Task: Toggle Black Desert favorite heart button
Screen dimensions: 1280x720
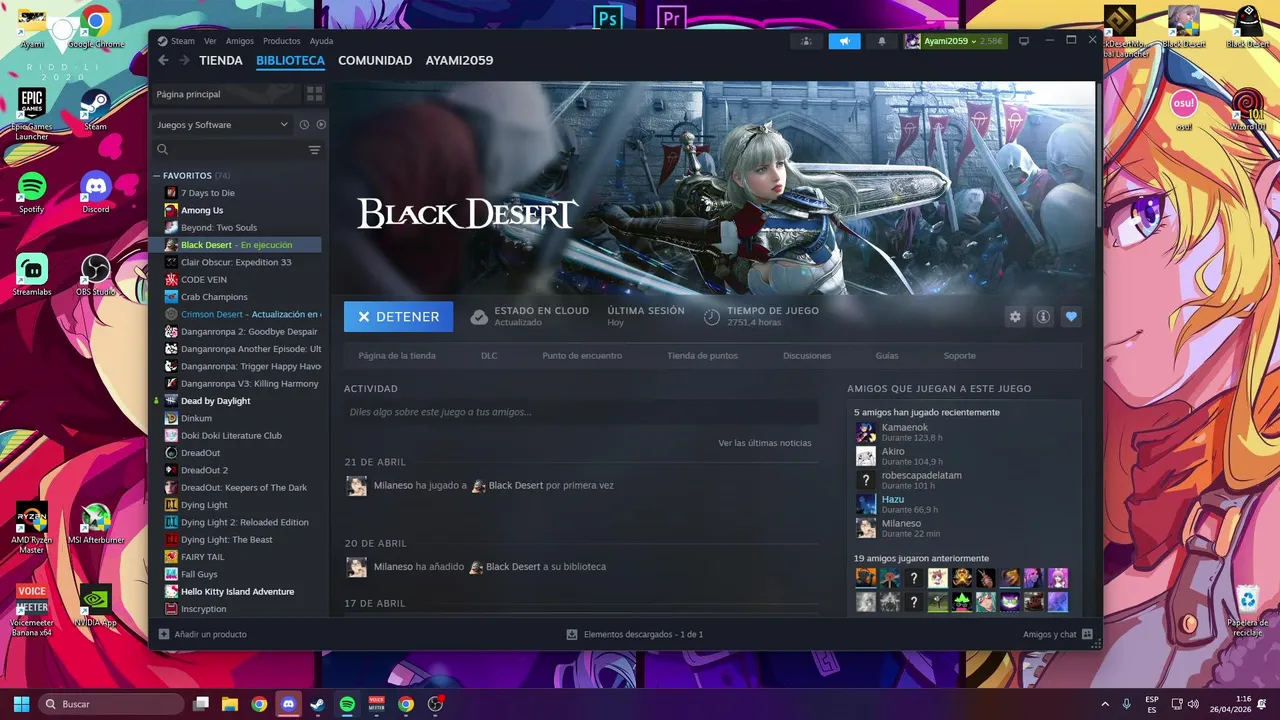Action: [x=1071, y=316]
